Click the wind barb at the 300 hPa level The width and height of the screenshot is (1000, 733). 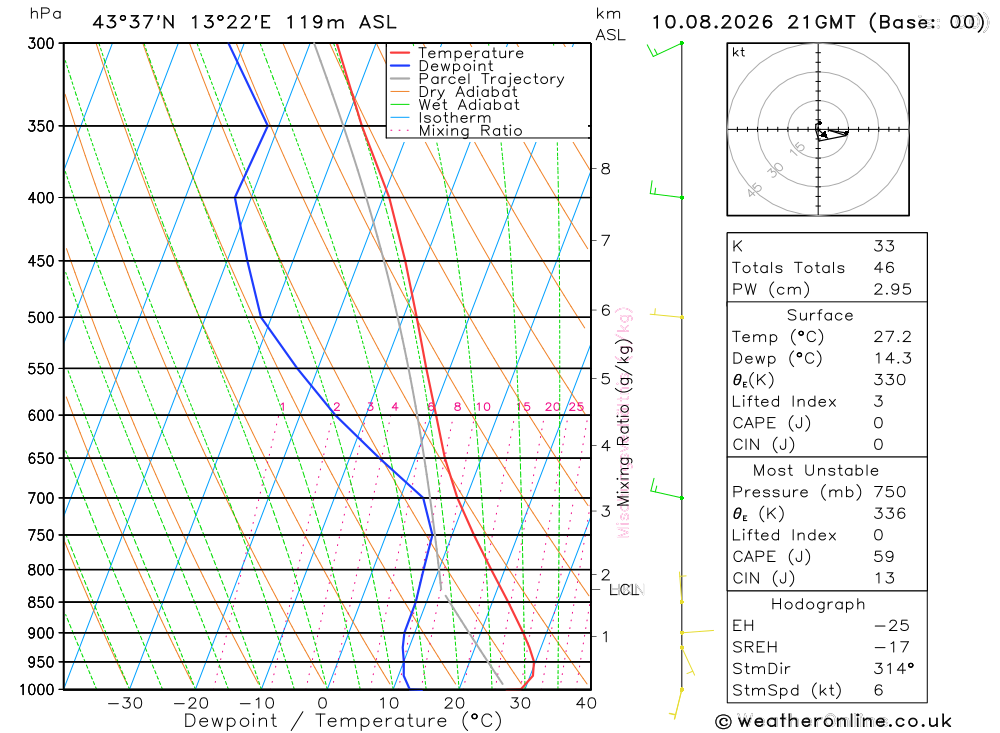[x=665, y=49]
